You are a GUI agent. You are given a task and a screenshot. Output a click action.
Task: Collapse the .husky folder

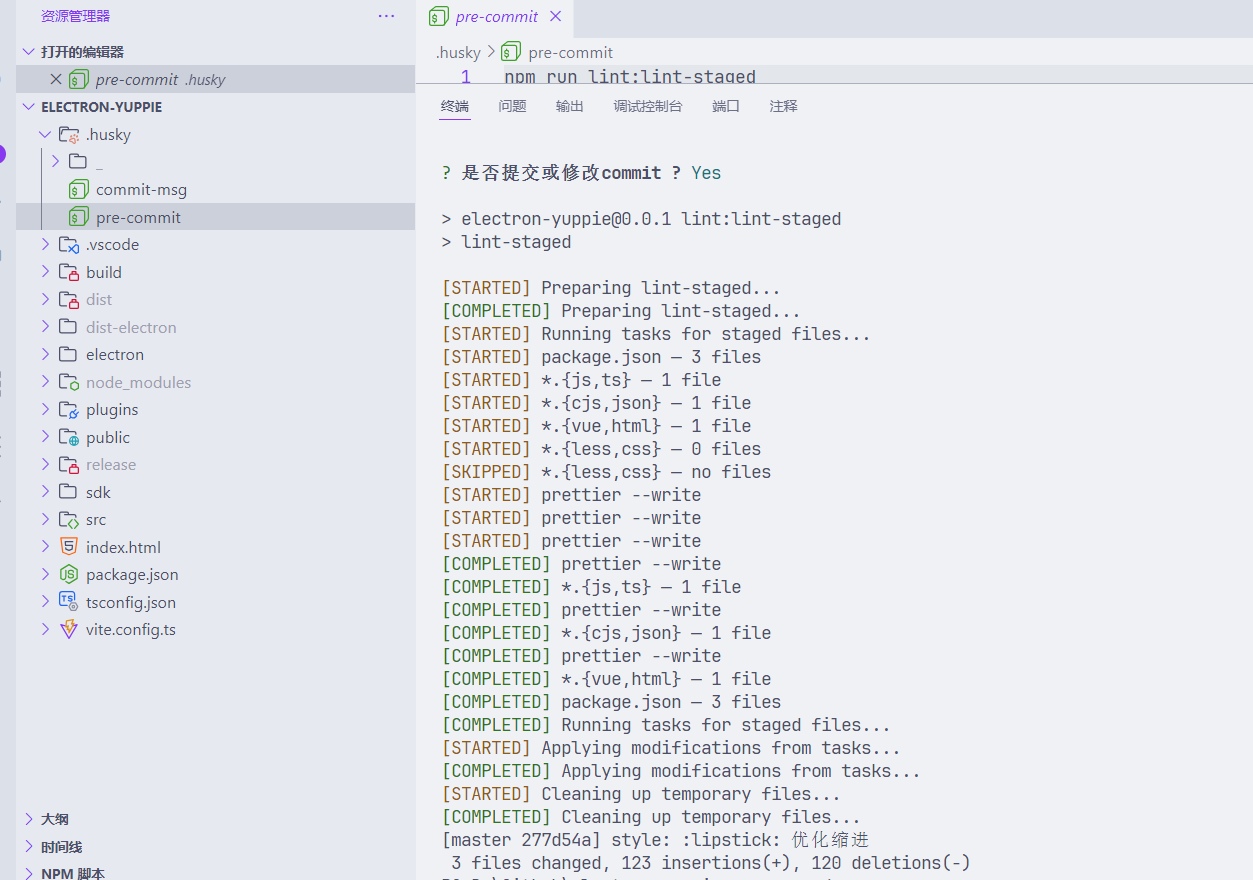(x=45, y=134)
